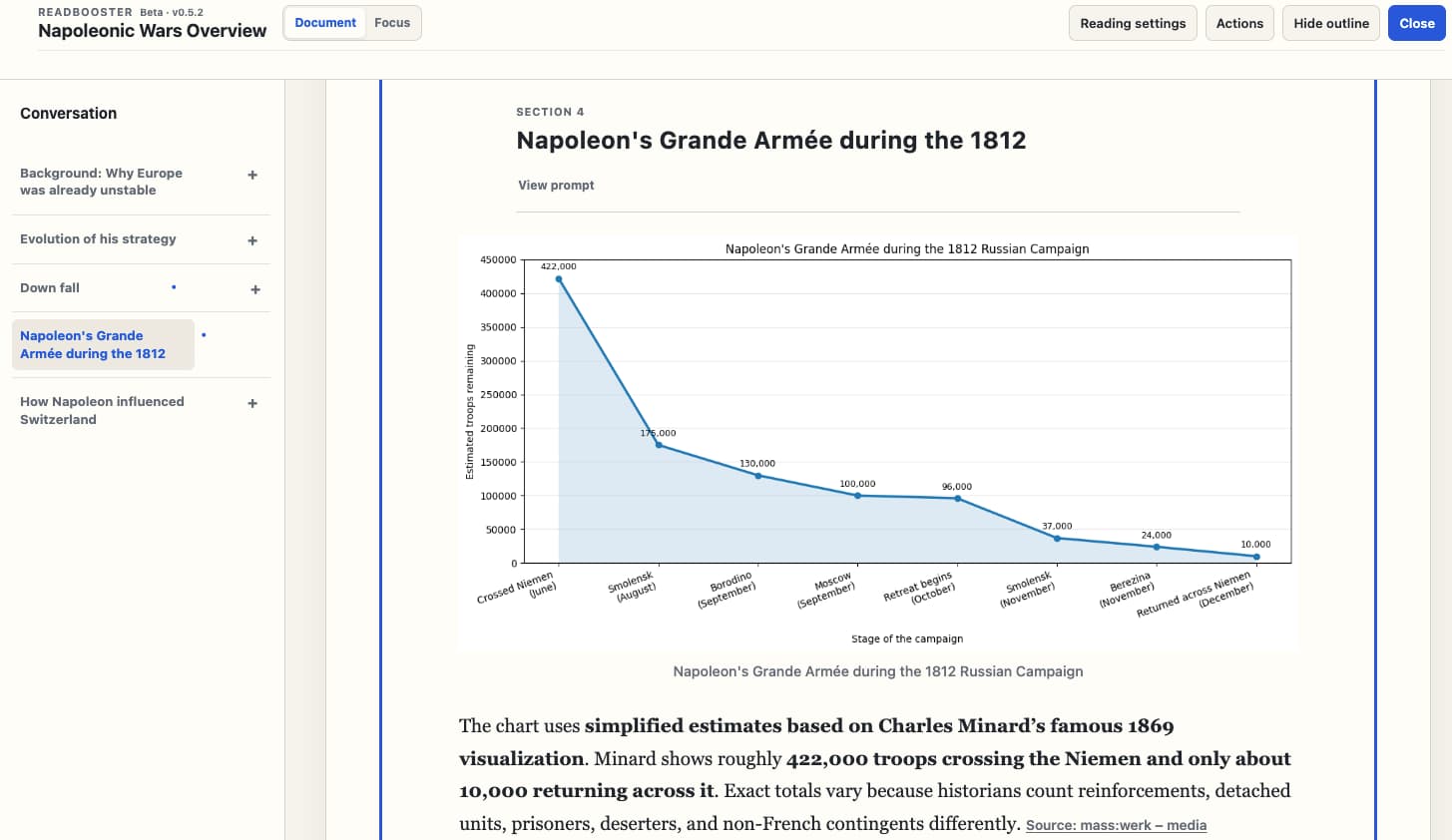Click View prompt link
Image resolution: width=1452 pixels, height=840 pixels.
click(x=556, y=186)
